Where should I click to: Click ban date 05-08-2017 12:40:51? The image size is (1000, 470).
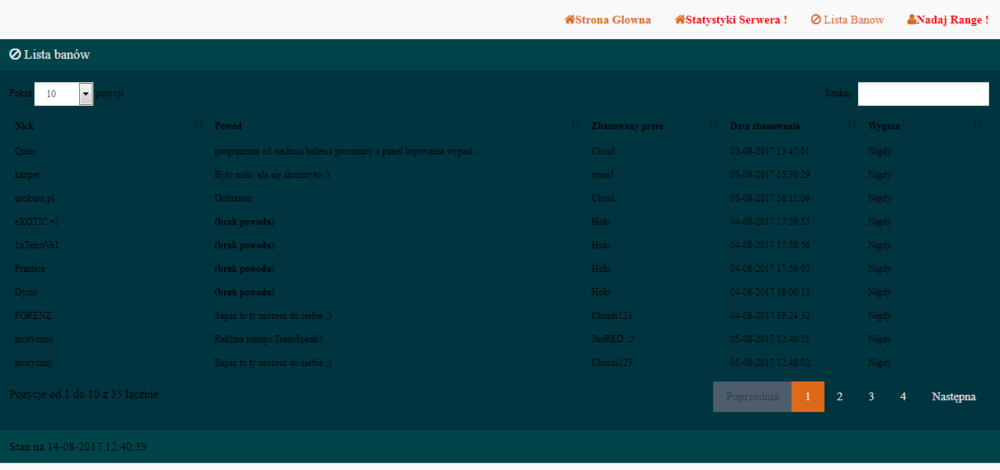(x=770, y=339)
